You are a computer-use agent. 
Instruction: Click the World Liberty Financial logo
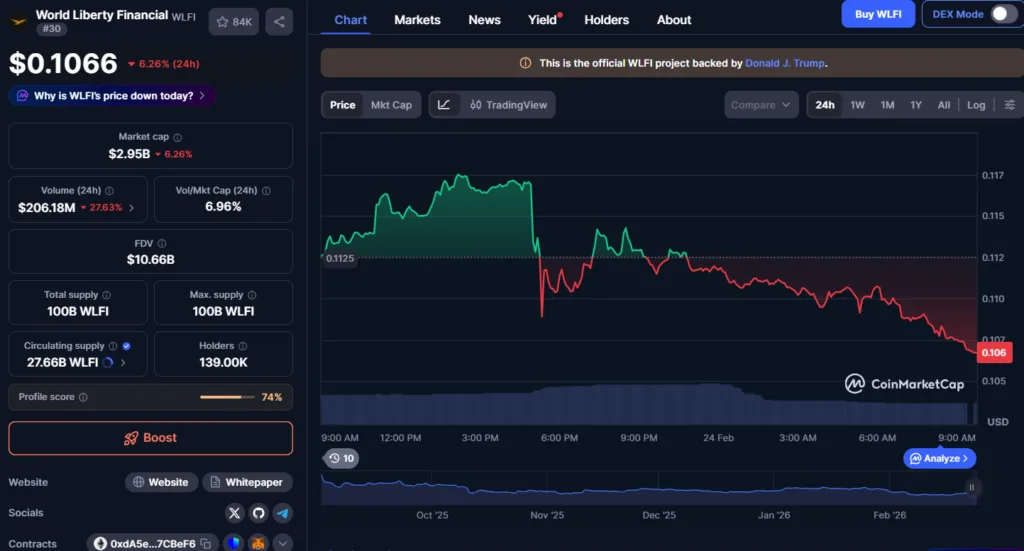point(18,22)
